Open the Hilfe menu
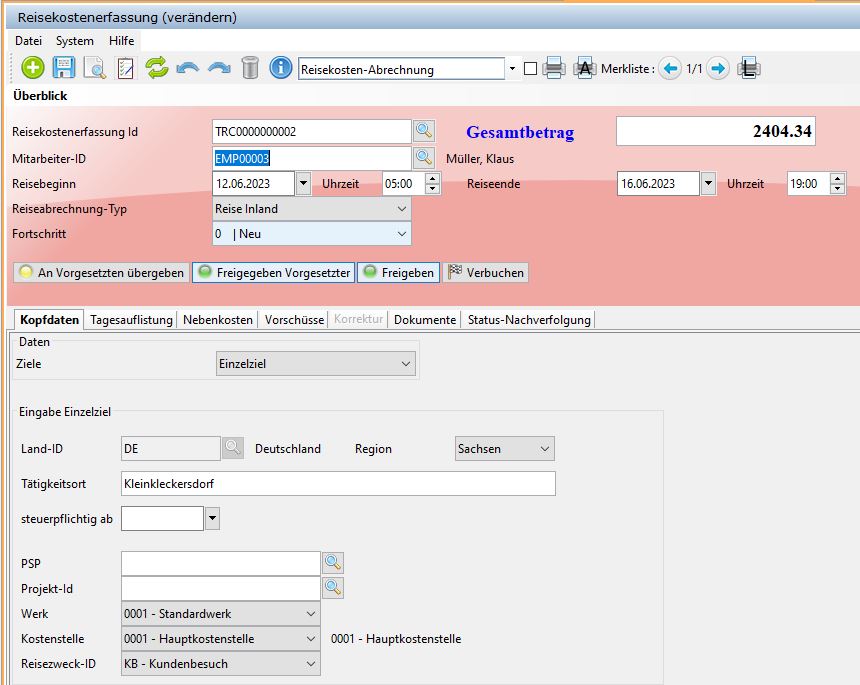 pos(121,41)
